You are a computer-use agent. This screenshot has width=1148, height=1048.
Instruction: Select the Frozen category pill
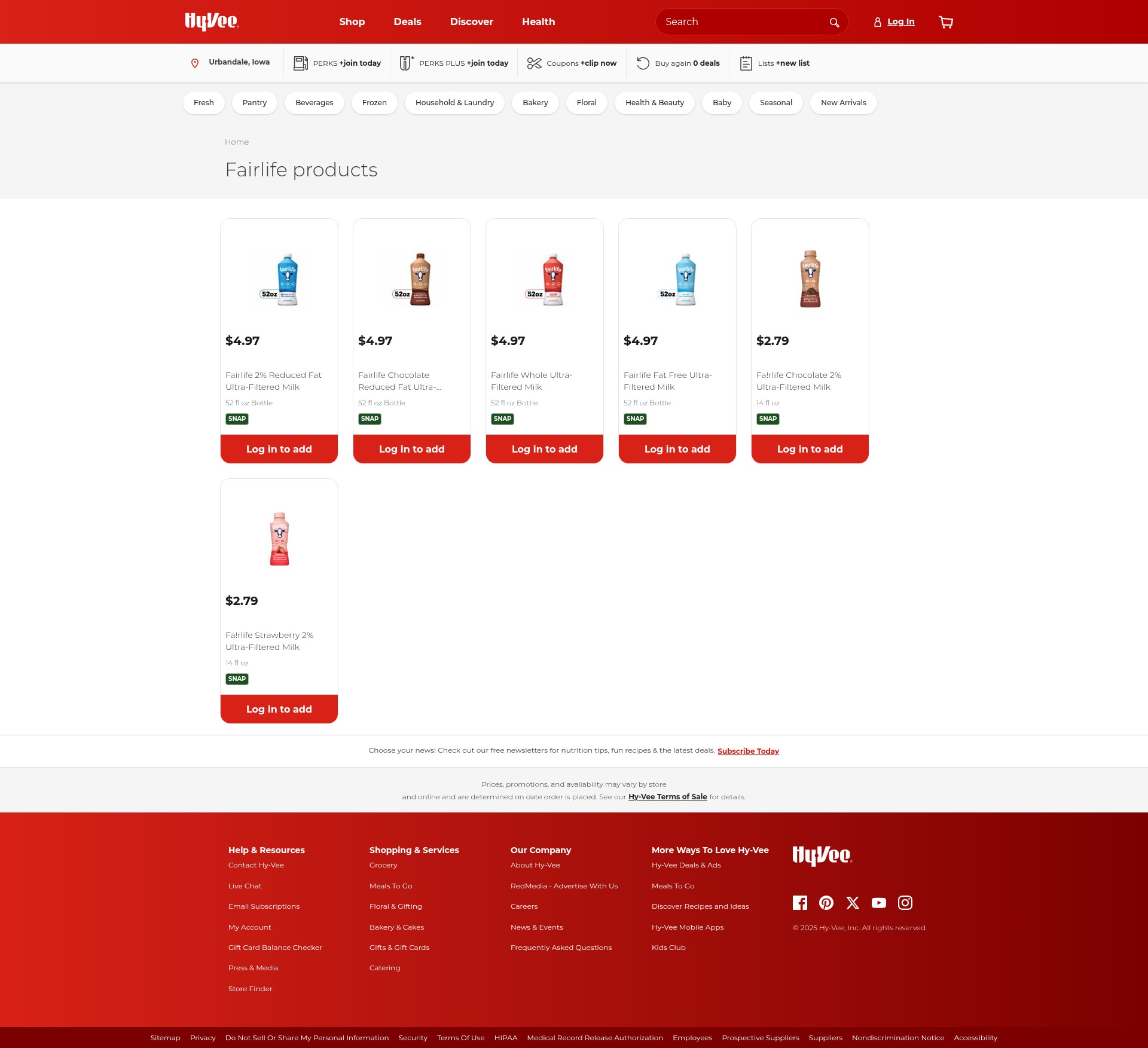(374, 103)
